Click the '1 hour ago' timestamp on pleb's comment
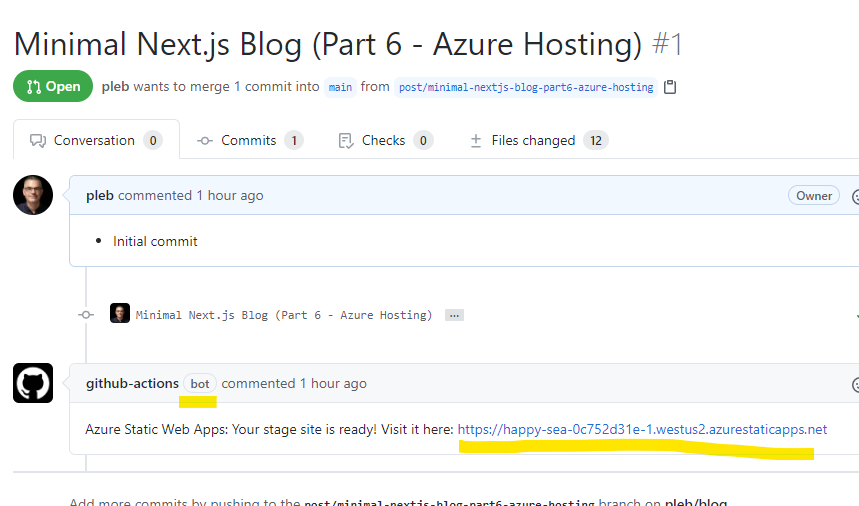This screenshot has width=859, height=506. (230, 196)
